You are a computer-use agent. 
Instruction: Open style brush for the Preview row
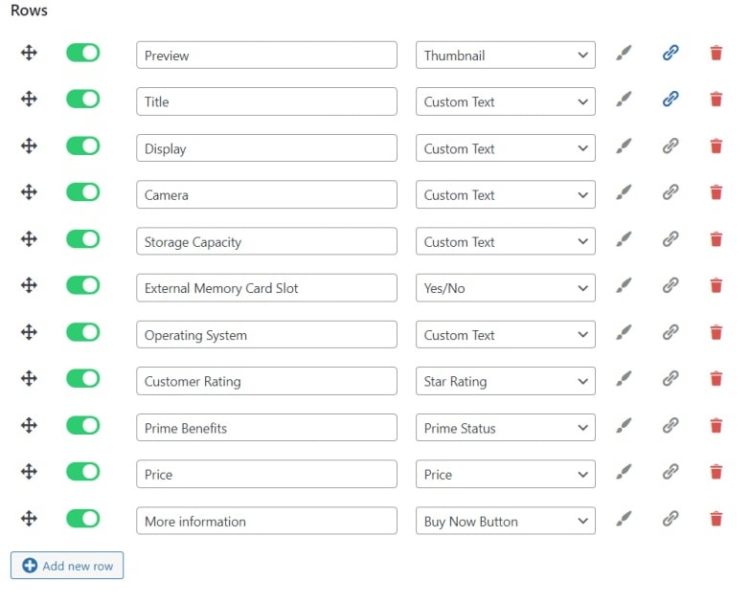(x=624, y=53)
